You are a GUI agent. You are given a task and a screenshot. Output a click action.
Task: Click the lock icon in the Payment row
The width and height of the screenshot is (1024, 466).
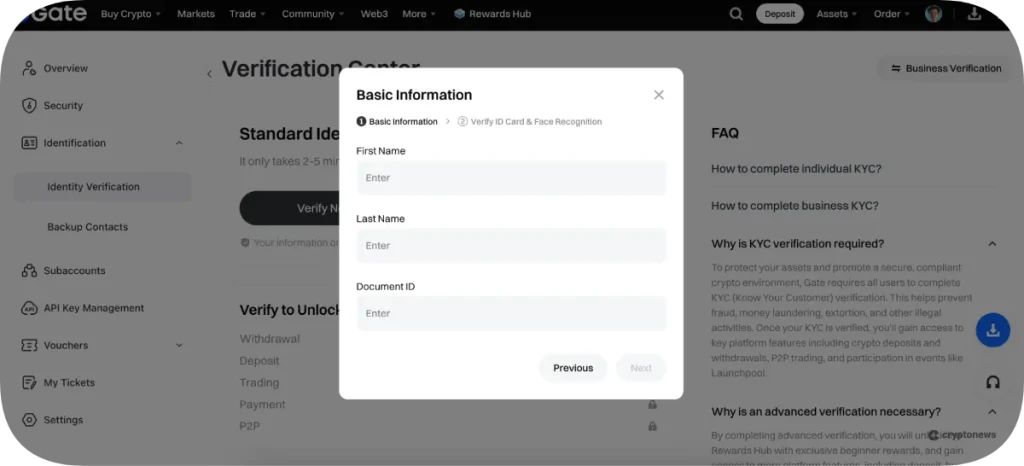(x=652, y=405)
